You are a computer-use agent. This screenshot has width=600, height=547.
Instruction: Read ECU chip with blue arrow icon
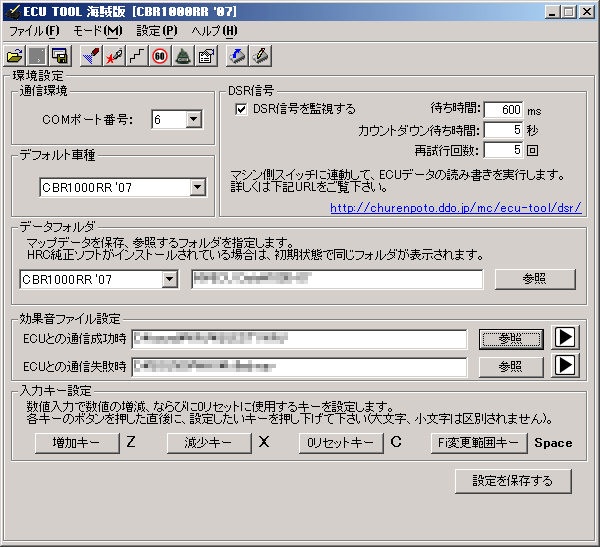click(237, 56)
